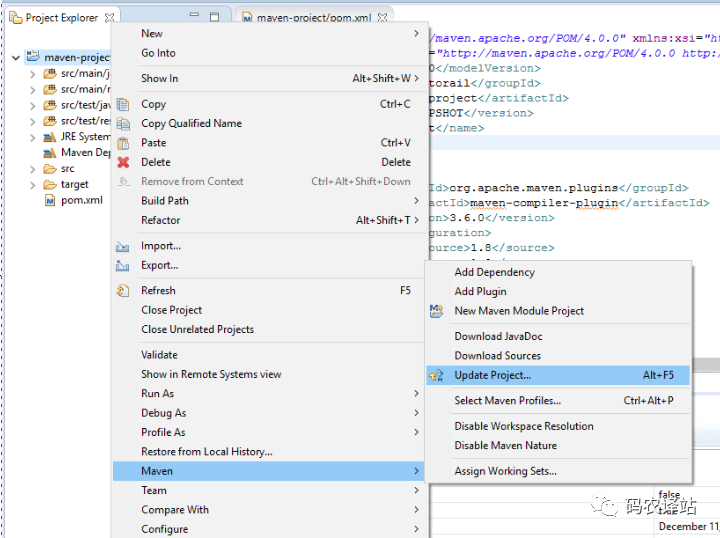Expand the src folder node
Screen dimensions: 720x538
coord(32,169)
